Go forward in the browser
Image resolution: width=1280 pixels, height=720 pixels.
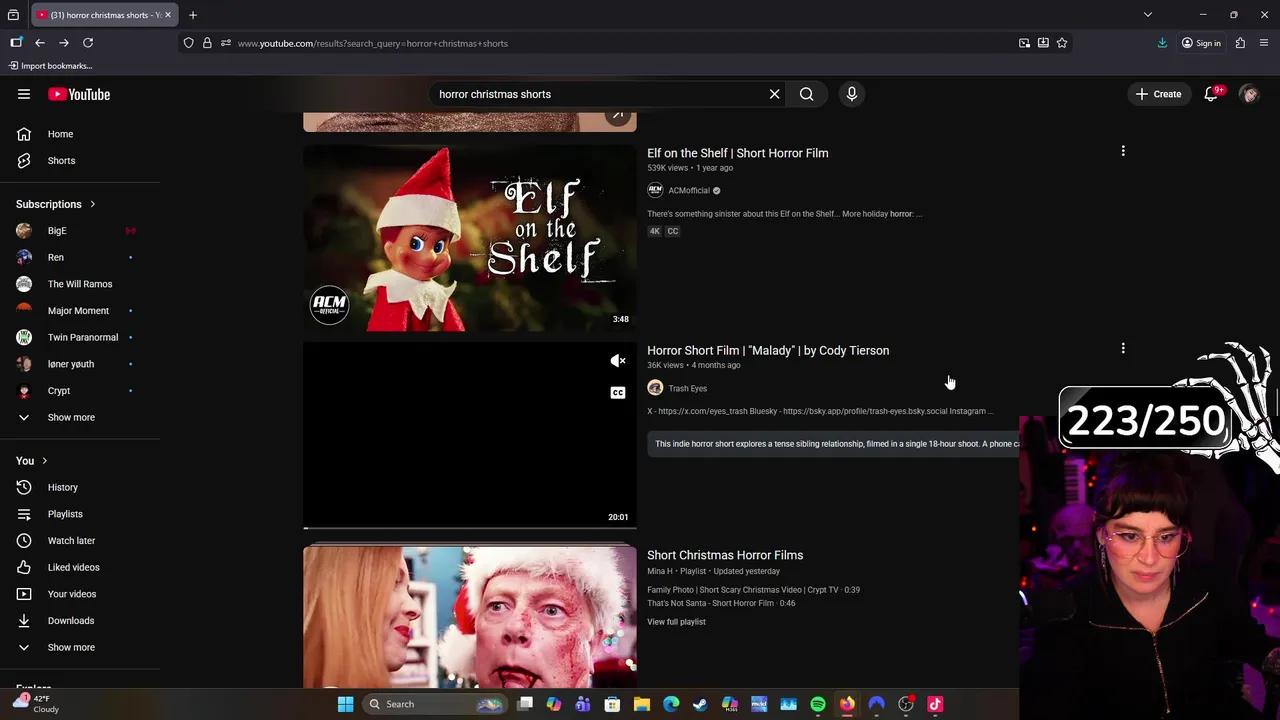(64, 43)
